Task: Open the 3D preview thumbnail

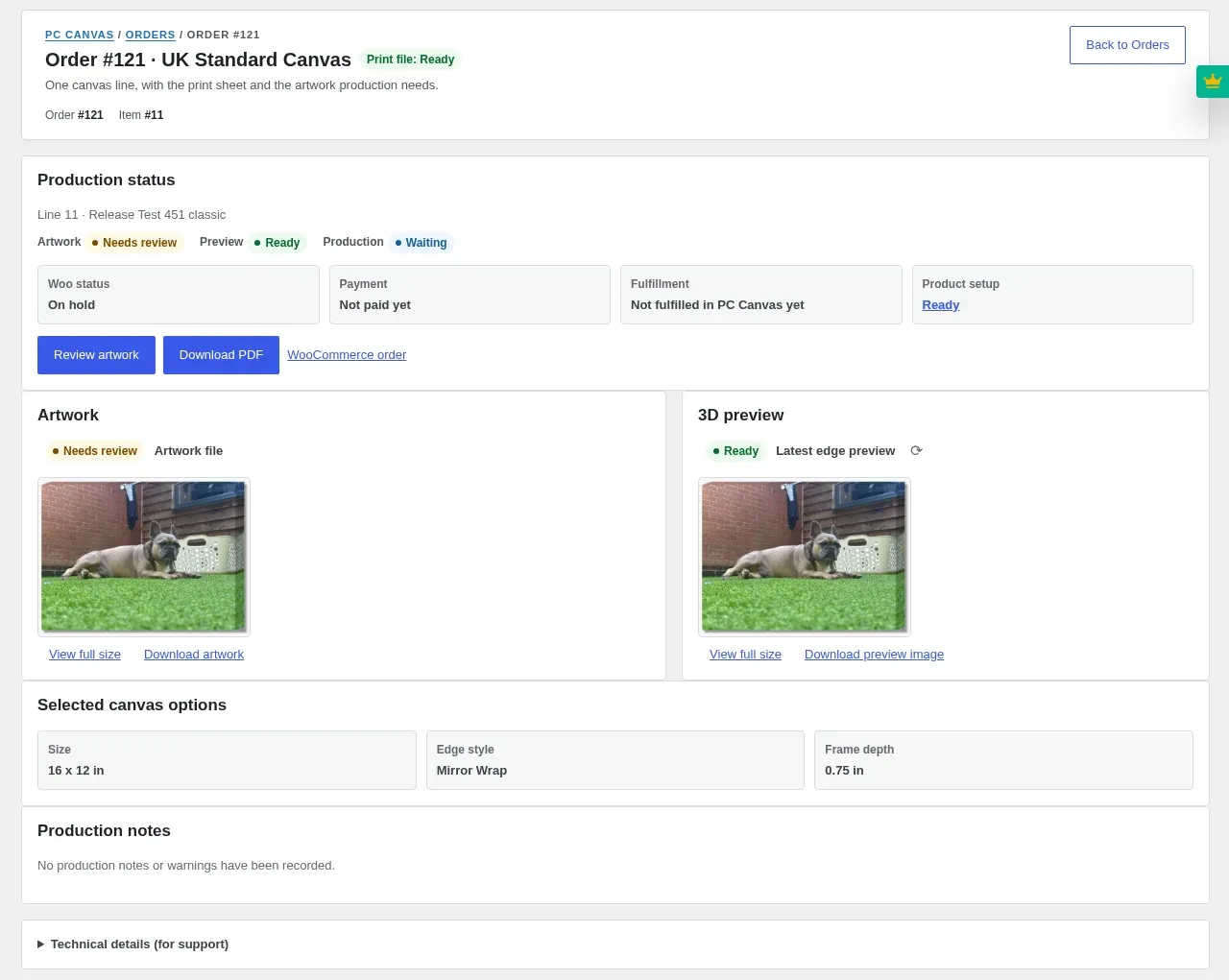Action: (x=805, y=557)
